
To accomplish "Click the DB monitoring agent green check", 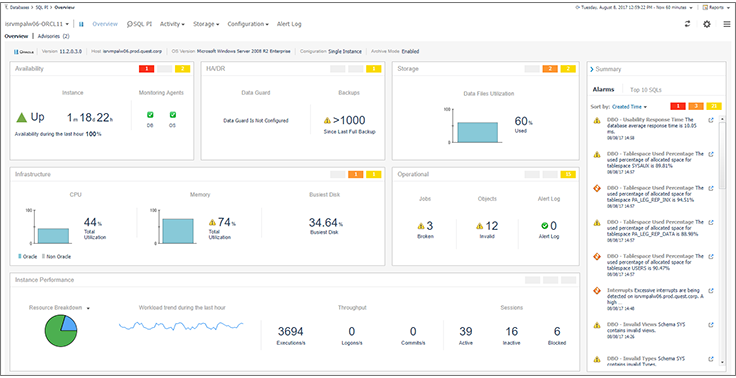I will (150, 115).
